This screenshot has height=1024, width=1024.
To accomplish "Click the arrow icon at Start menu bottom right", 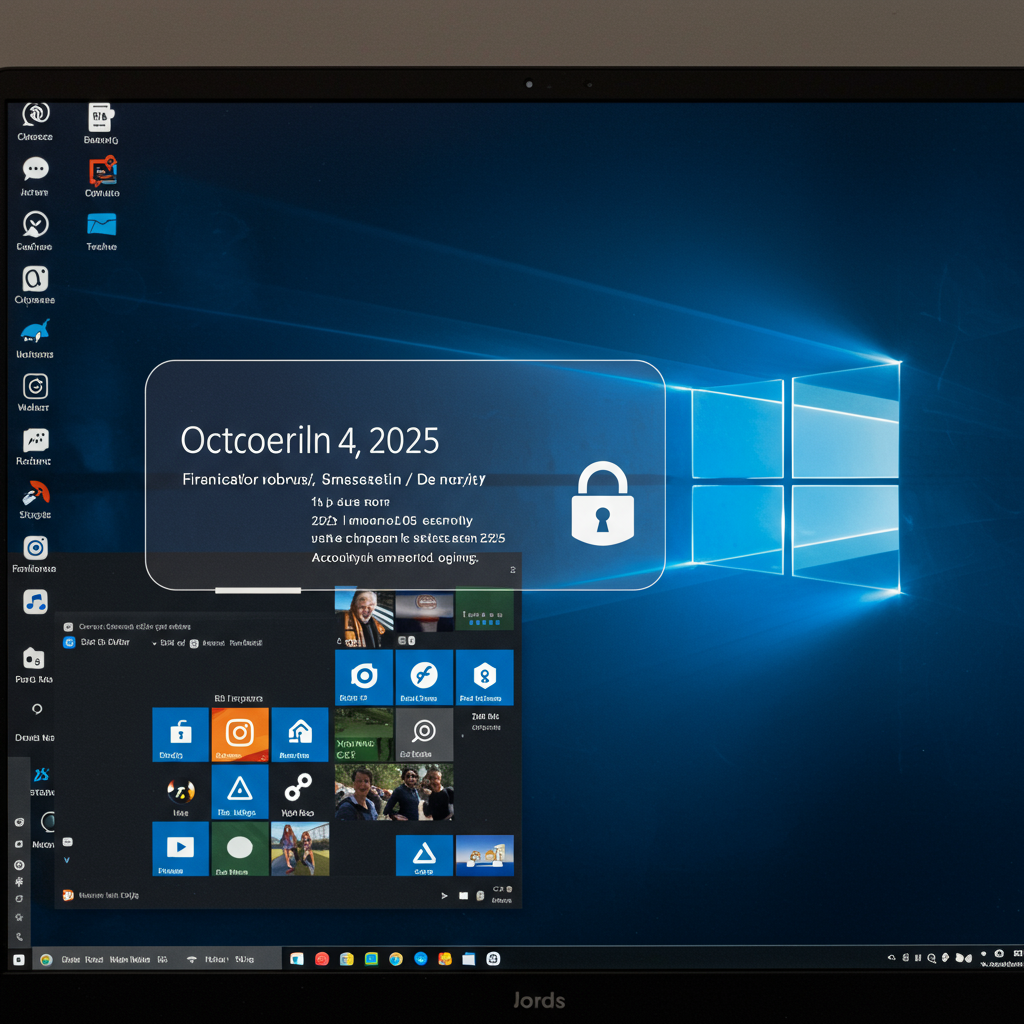I will (x=445, y=895).
